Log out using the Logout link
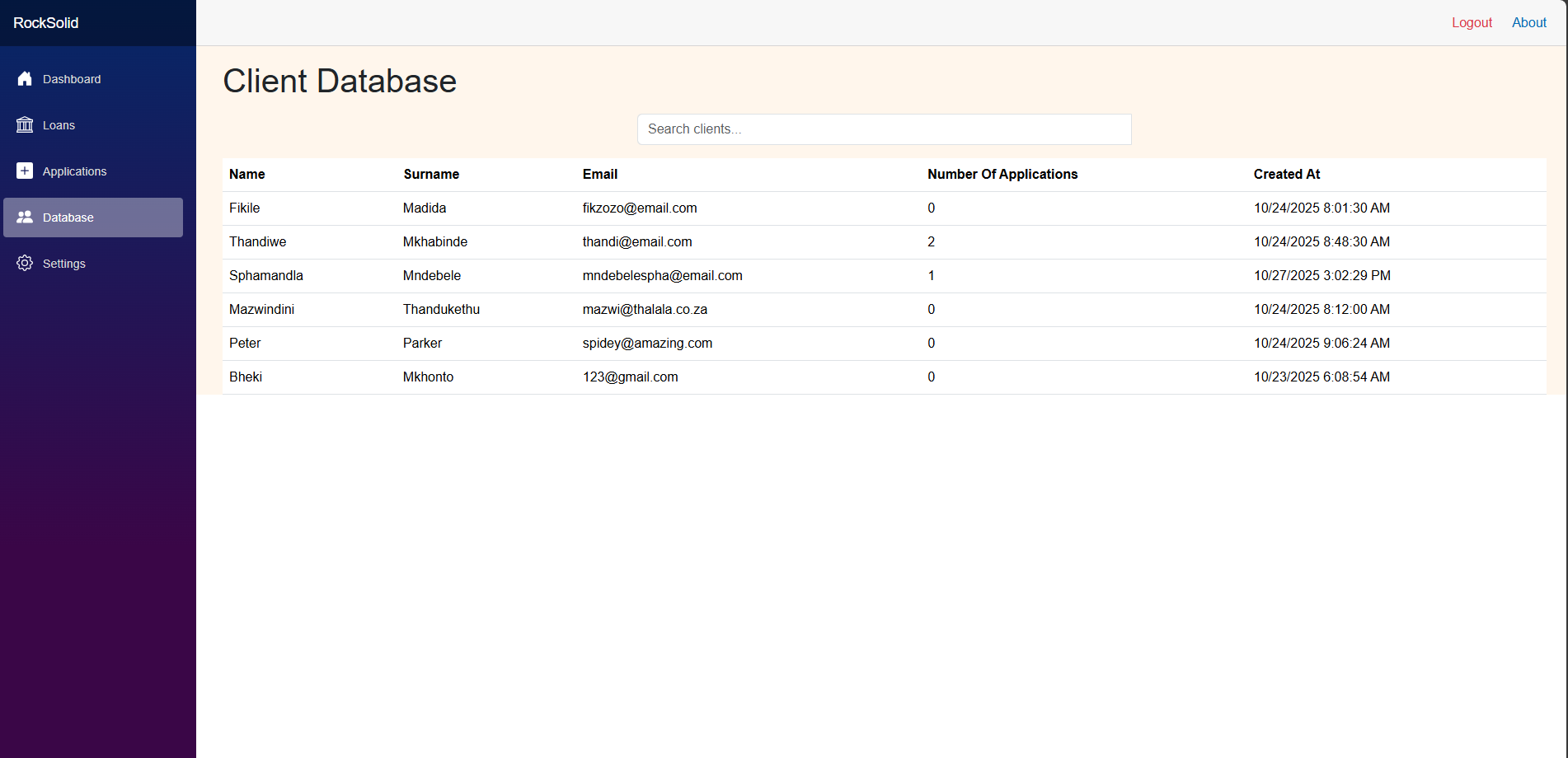 1472,23
